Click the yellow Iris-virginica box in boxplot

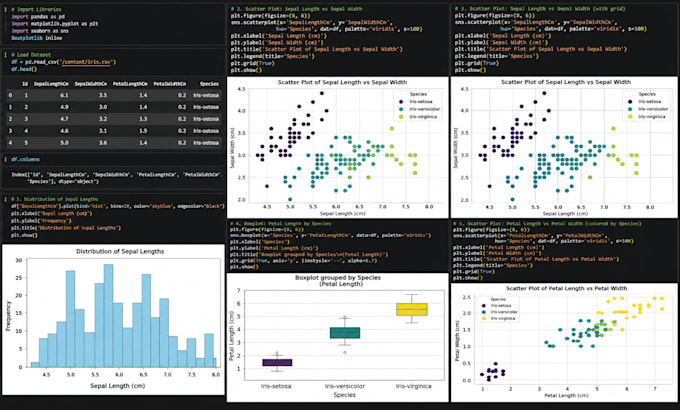[412, 309]
